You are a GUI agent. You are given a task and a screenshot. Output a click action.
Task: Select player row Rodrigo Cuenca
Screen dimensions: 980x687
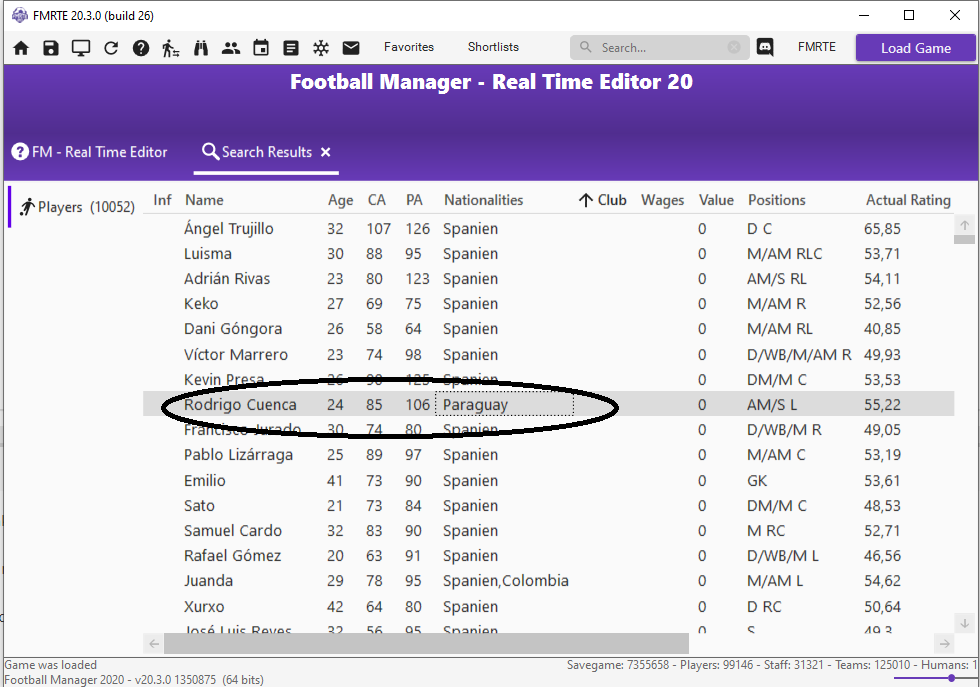[549, 404]
